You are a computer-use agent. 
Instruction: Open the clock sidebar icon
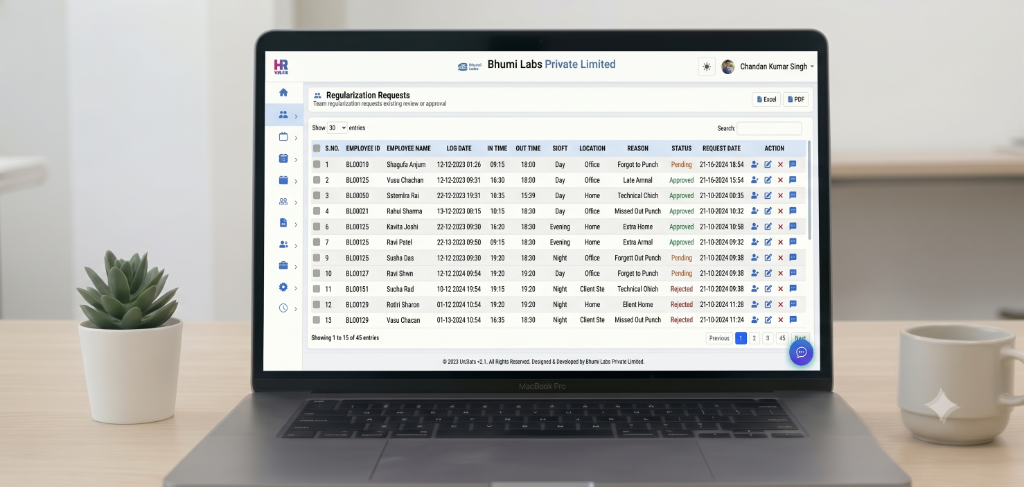click(283, 308)
